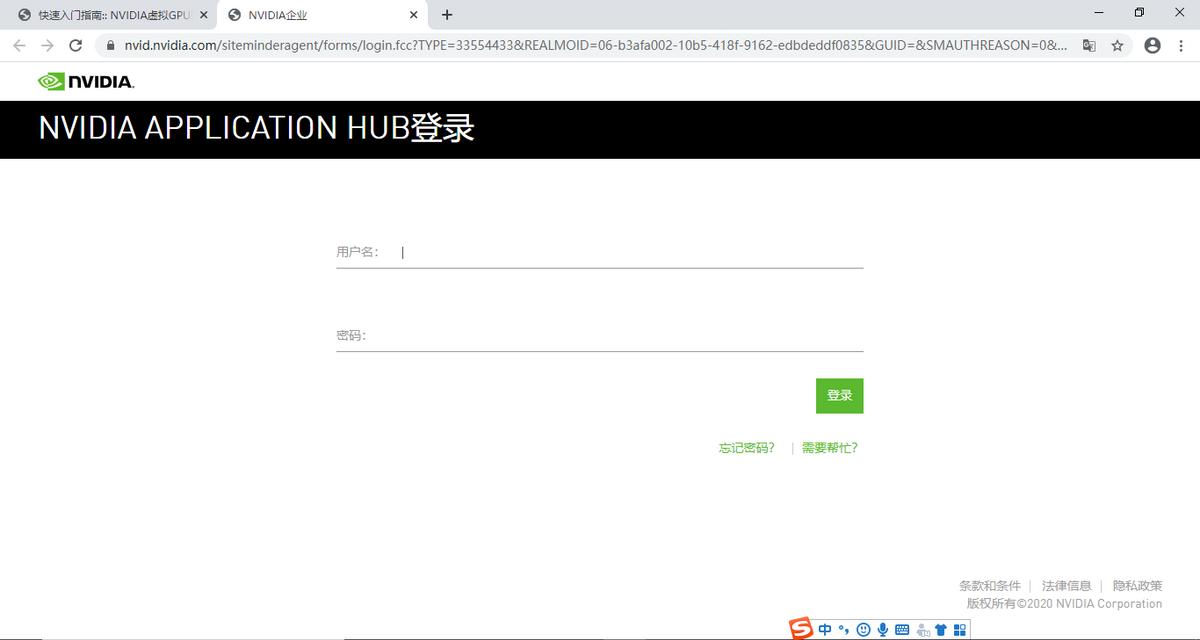Bookmark this page with the star icon
This screenshot has height=640, width=1200.
tap(1118, 45)
